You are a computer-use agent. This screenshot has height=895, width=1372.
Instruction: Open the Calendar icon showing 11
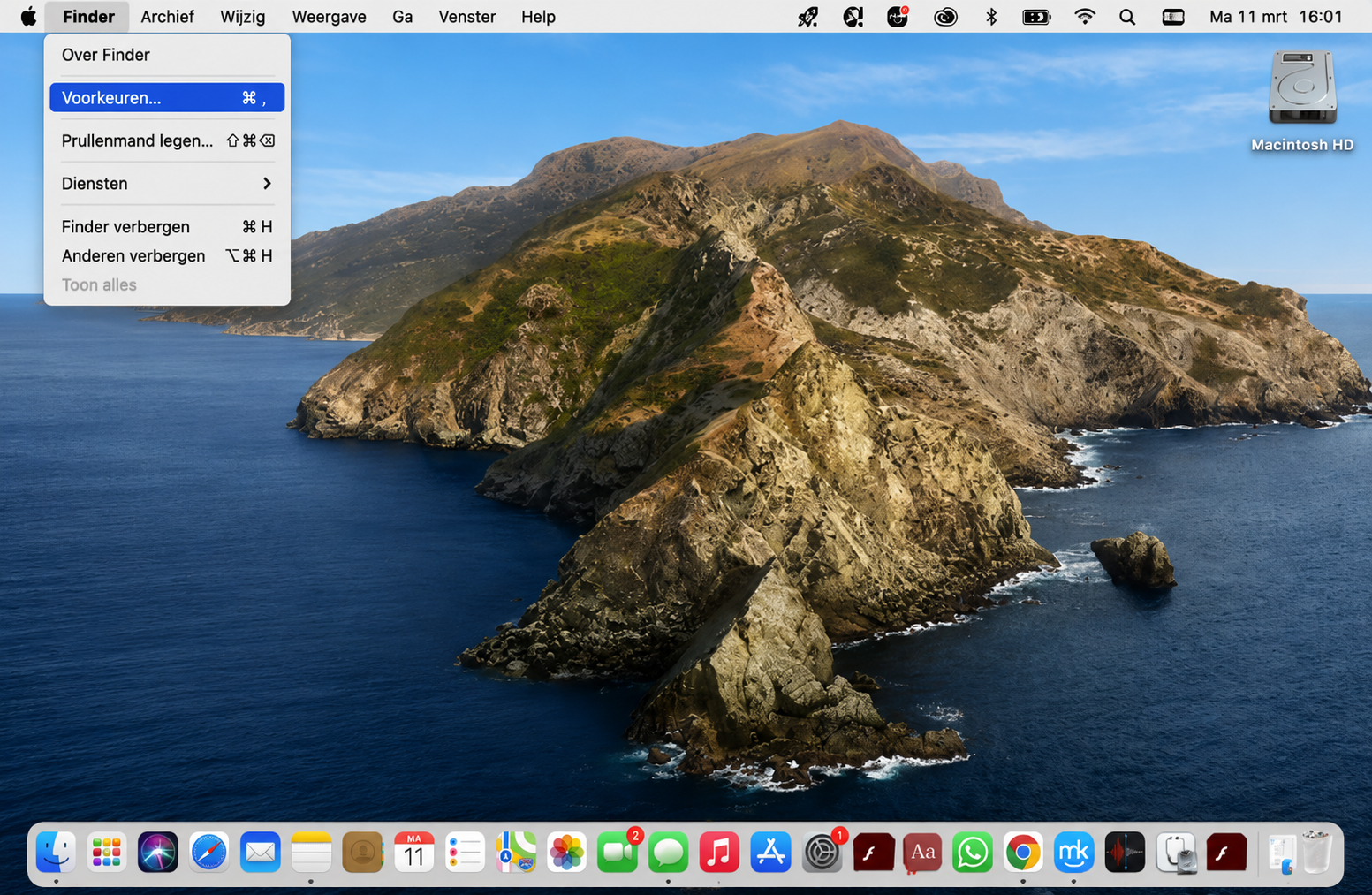point(413,853)
